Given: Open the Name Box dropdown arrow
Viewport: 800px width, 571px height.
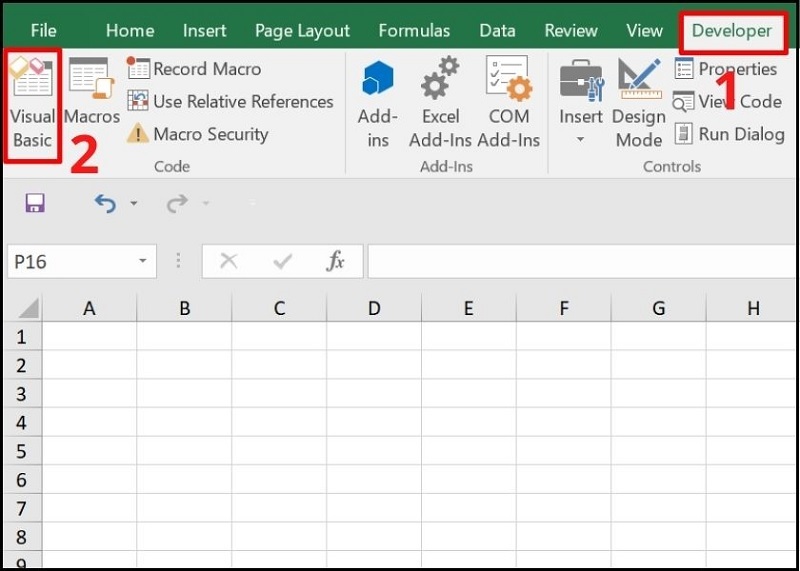Looking at the screenshot, I should [143, 262].
